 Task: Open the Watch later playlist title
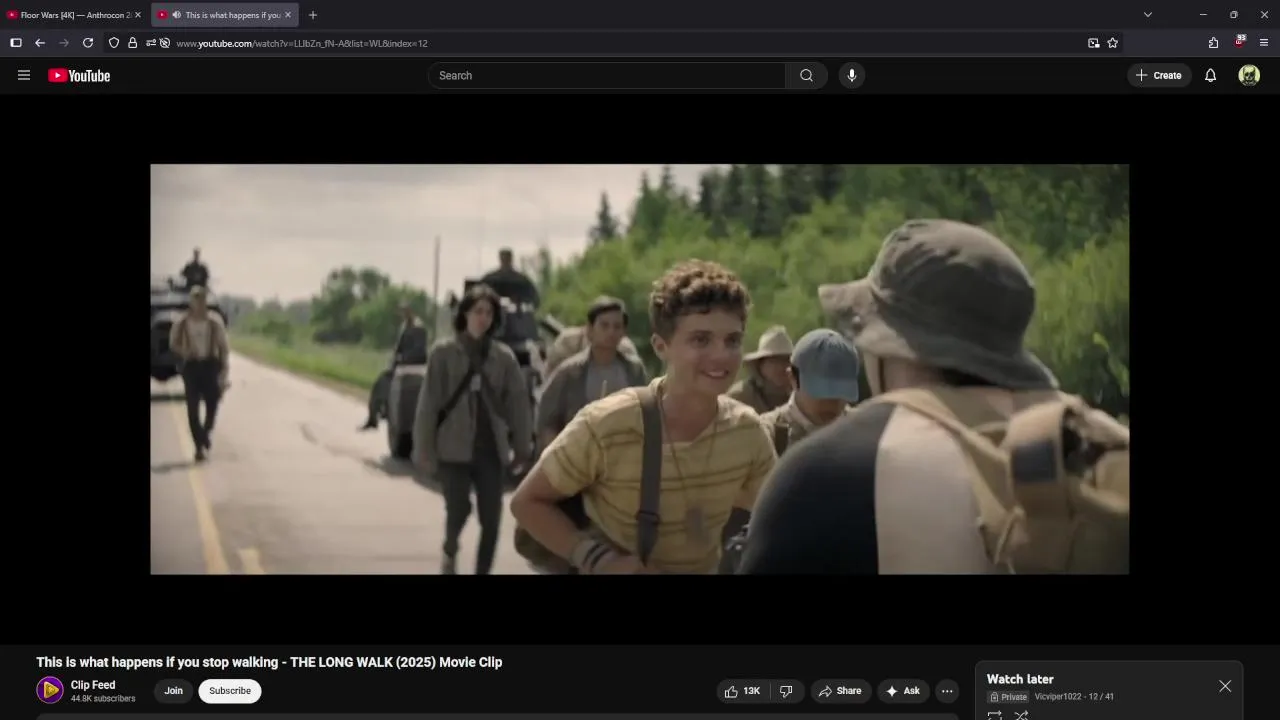point(1020,679)
